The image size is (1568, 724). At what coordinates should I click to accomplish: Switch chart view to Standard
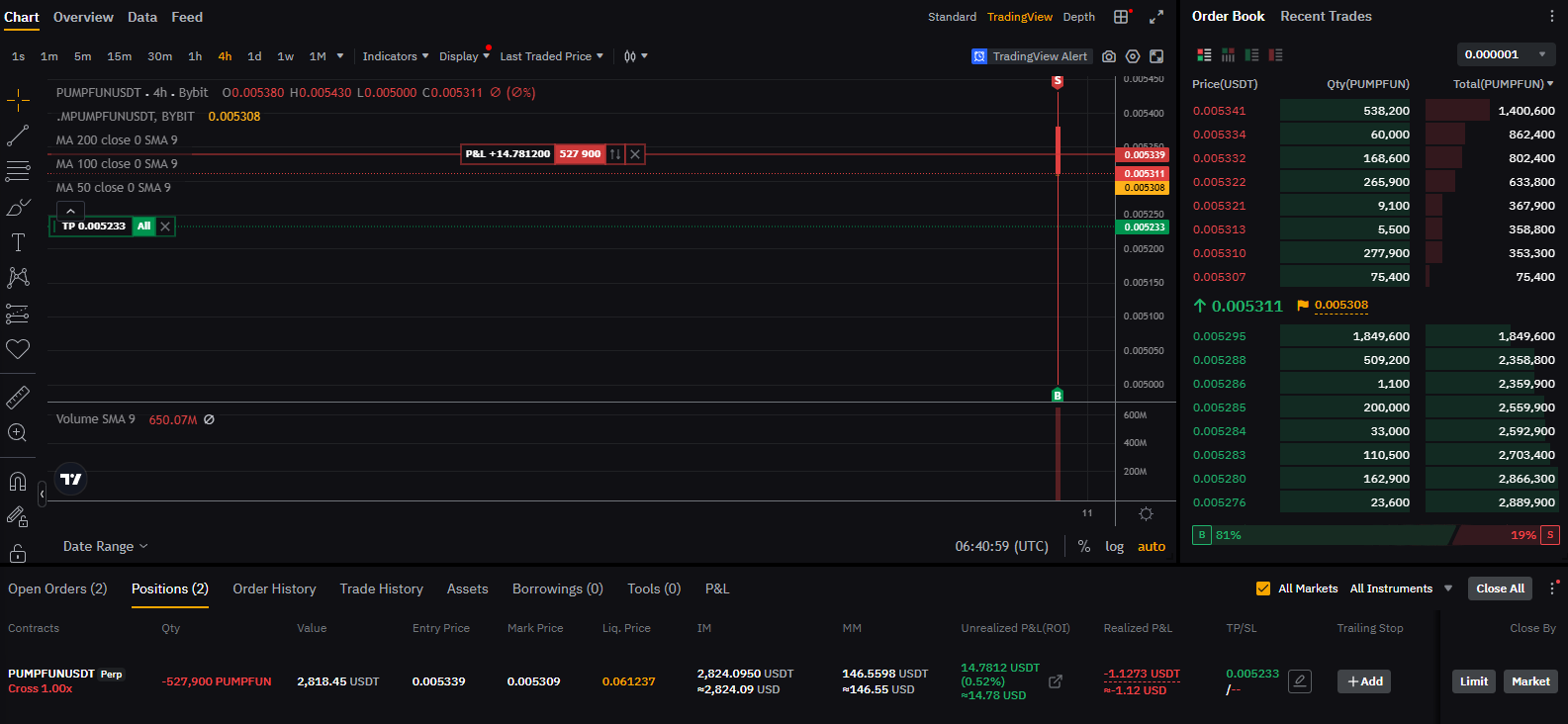tap(952, 17)
